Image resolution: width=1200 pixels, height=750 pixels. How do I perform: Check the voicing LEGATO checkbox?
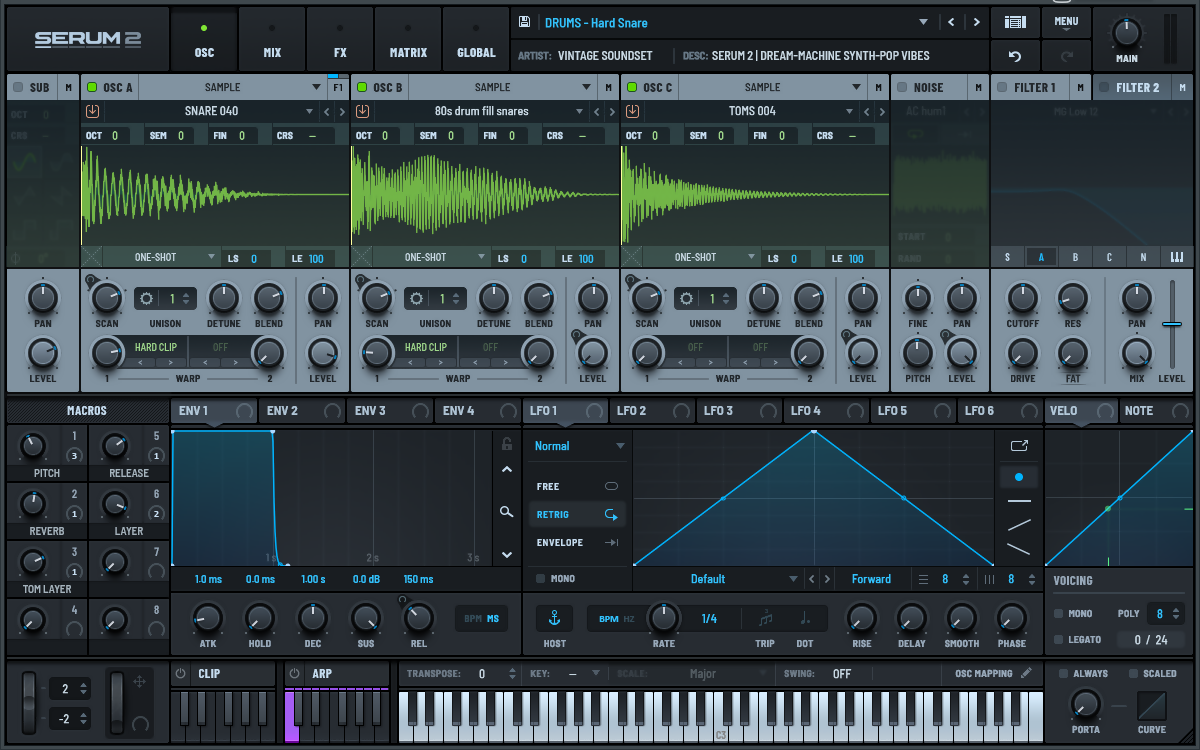pos(1059,639)
